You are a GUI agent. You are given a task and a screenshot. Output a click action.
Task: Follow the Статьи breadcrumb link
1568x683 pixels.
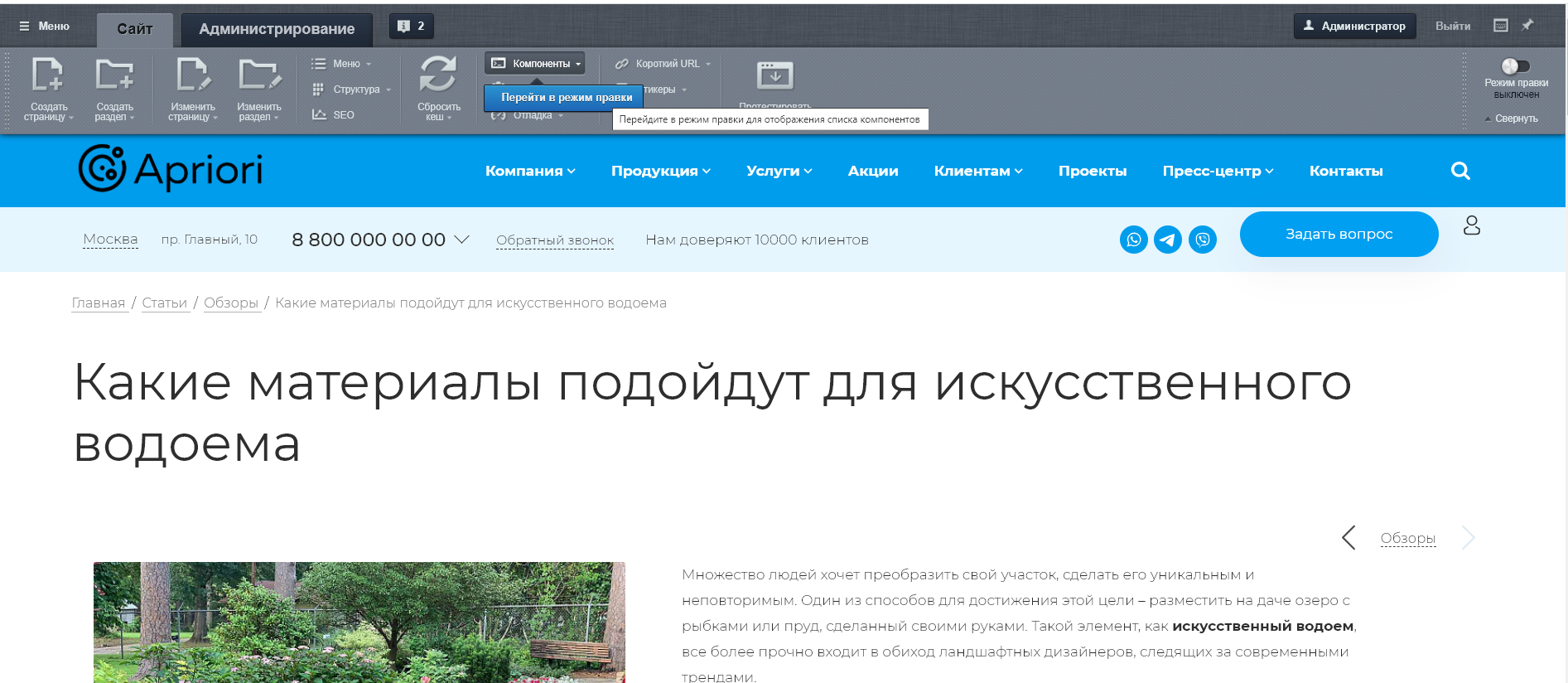pyautogui.click(x=164, y=303)
